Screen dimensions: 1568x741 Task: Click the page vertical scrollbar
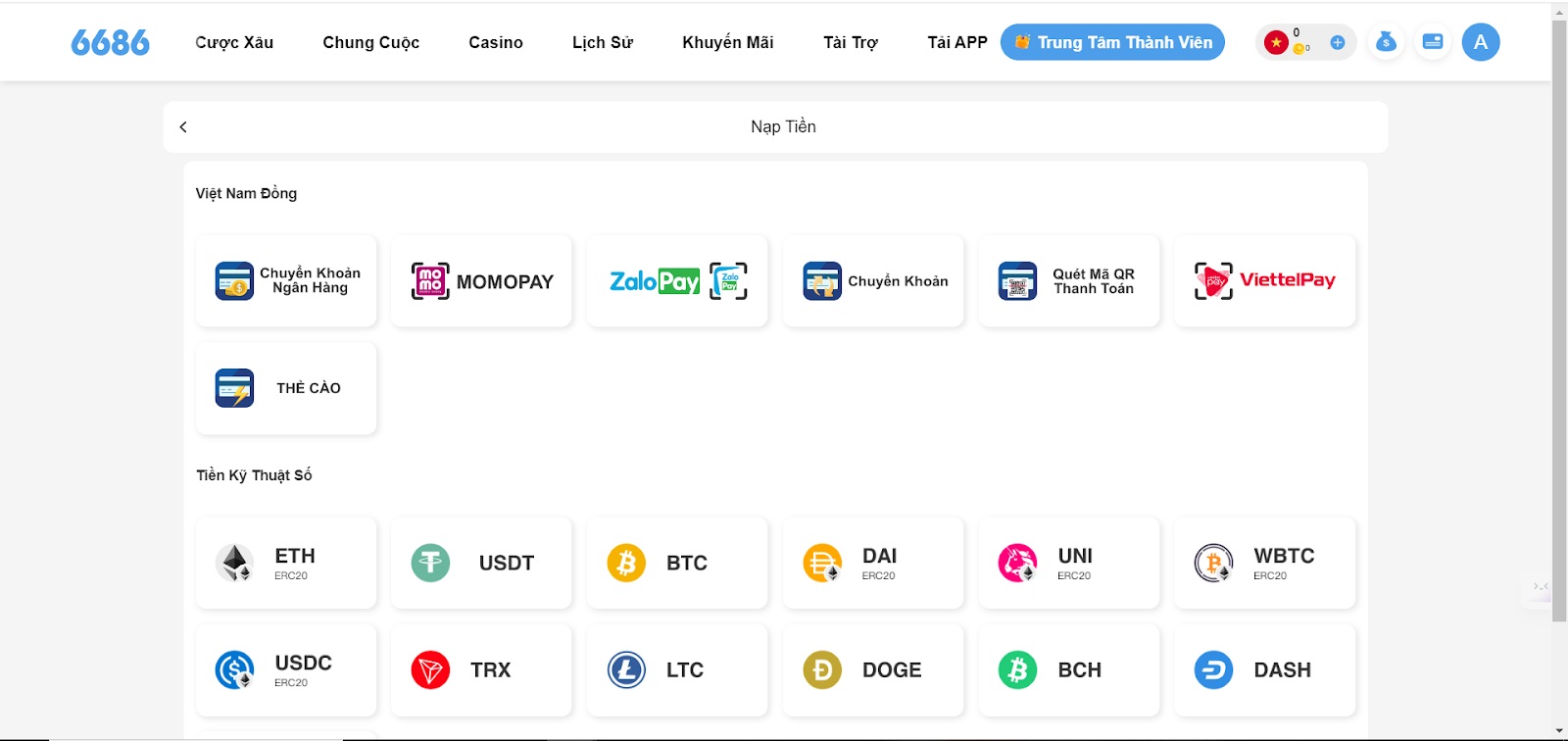(1559, 321)
